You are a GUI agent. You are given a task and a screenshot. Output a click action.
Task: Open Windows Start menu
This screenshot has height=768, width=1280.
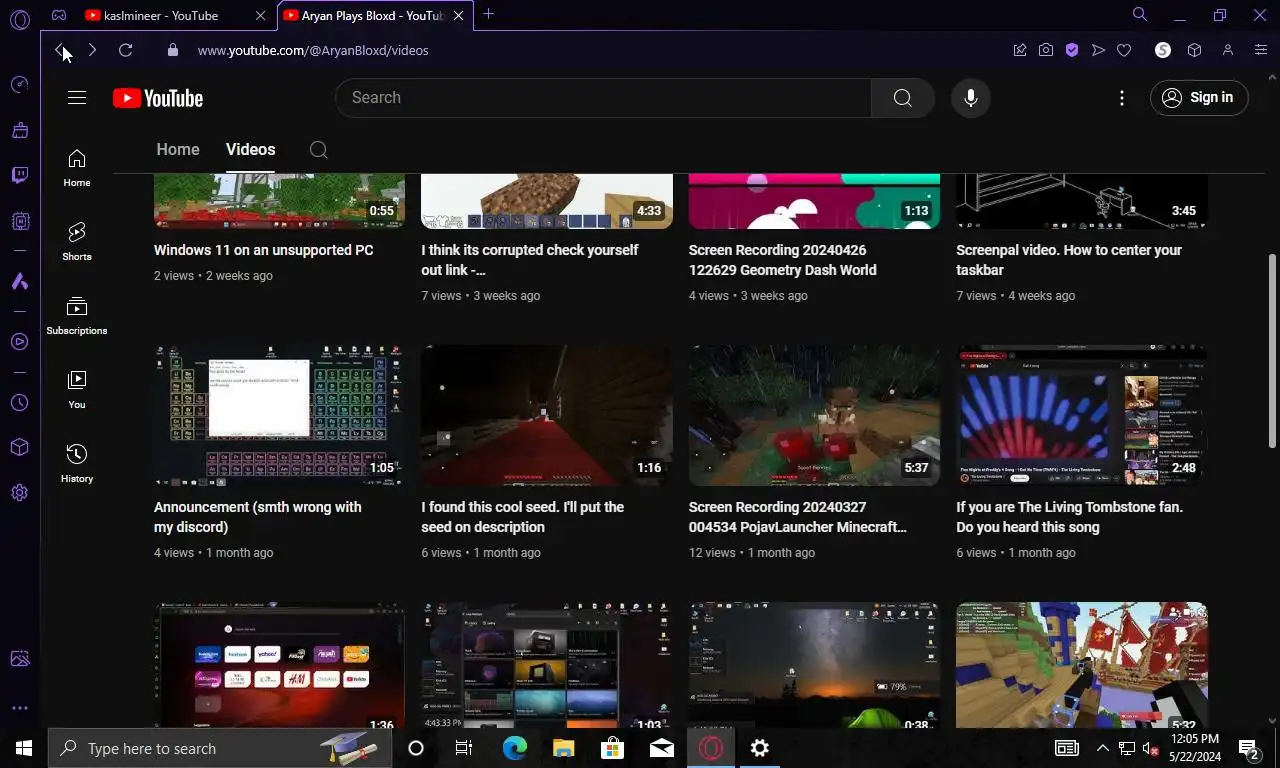tap(24, 748)
